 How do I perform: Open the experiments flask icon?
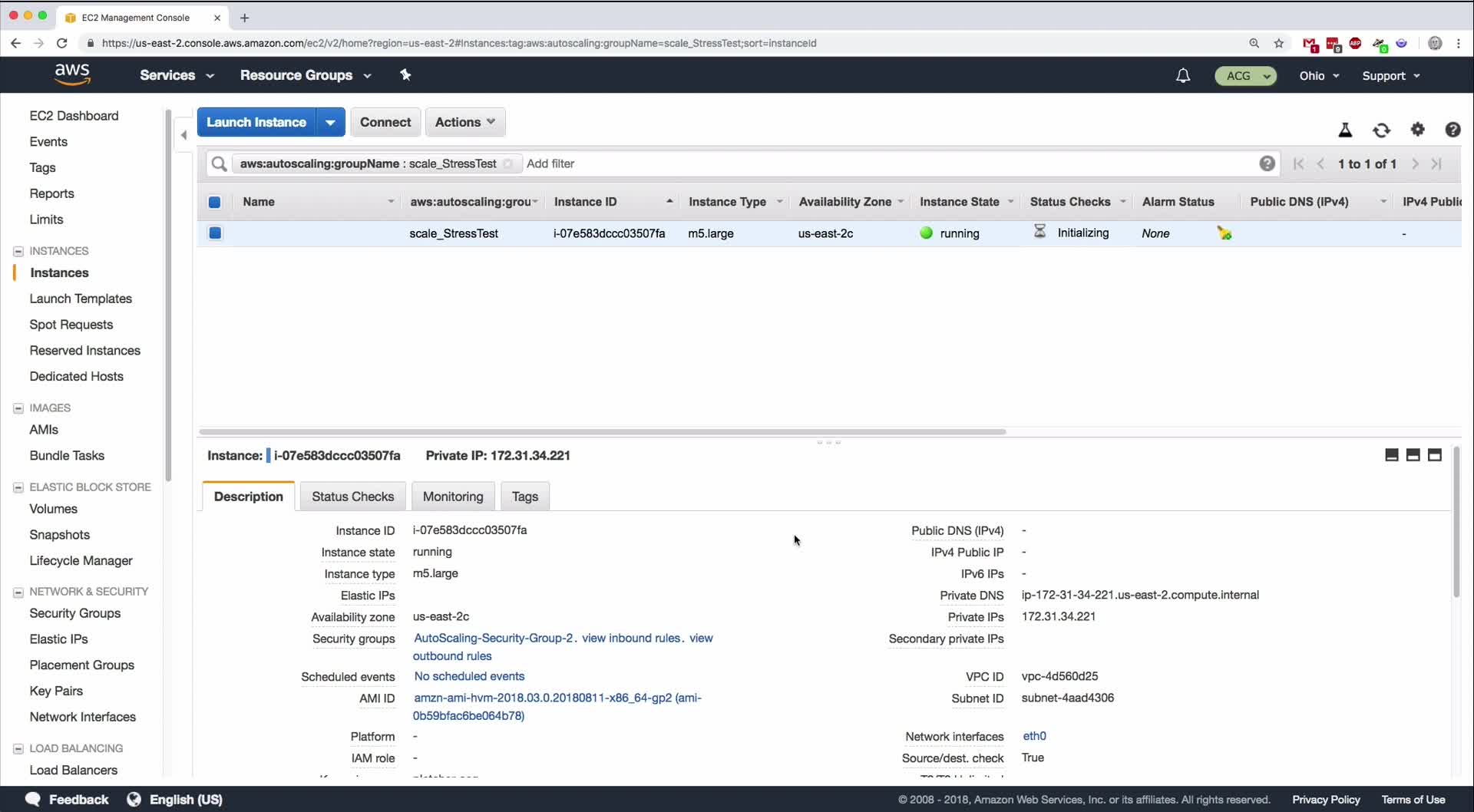point(1345,130)
